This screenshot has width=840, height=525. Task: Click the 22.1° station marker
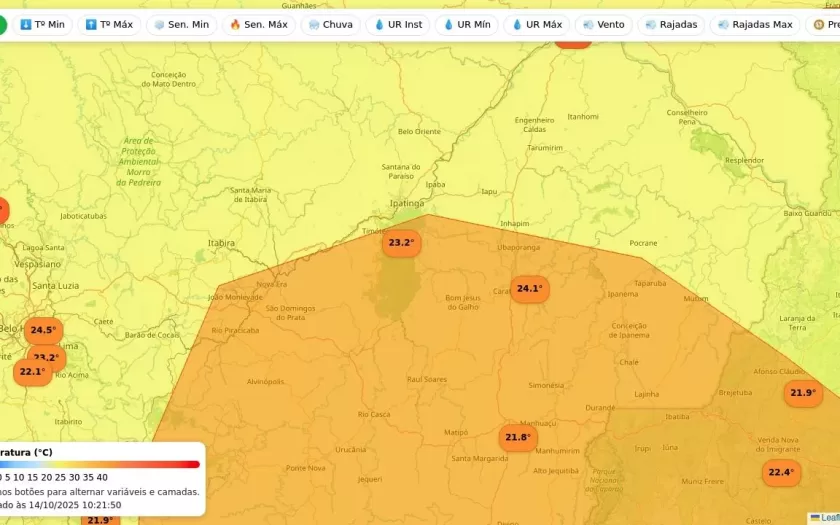click(x=32, y=372)
